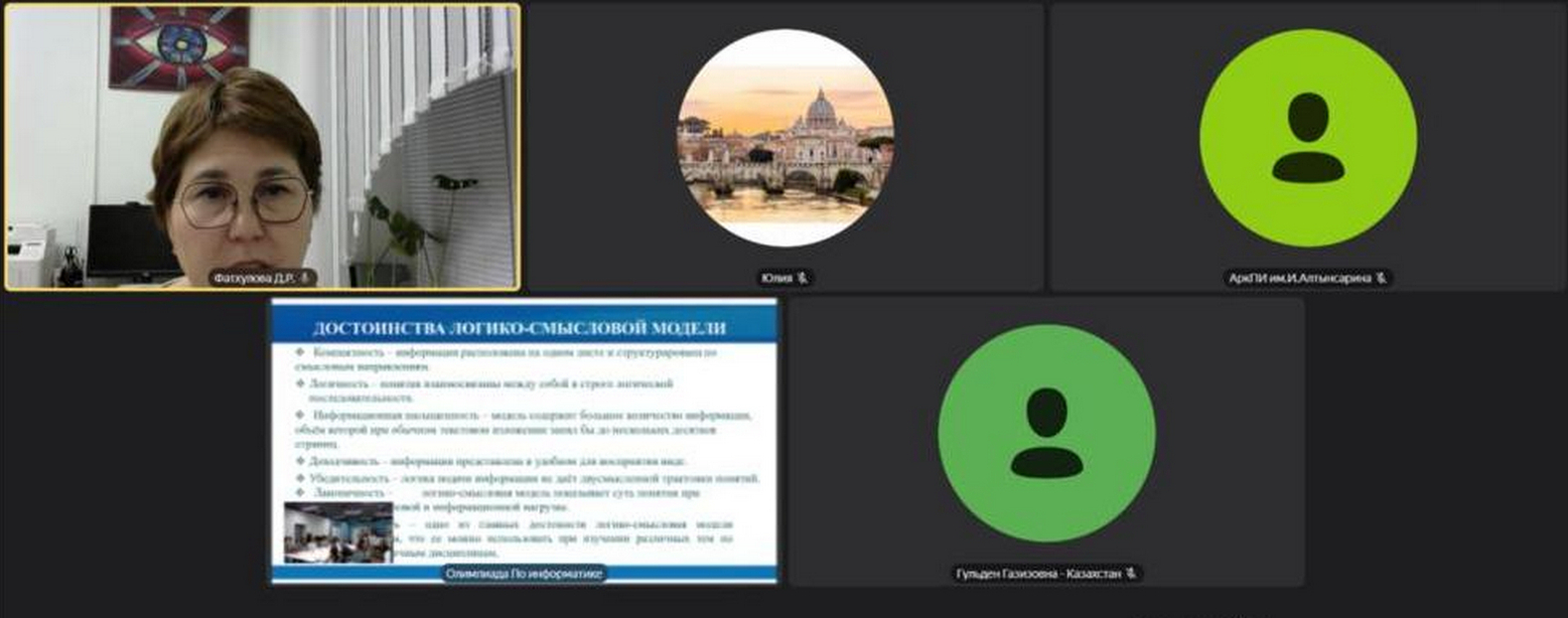
Task: Click the Гульден Газизовна - Казахстан name label
Action: pyautogui.click(x=1038, y=573)
